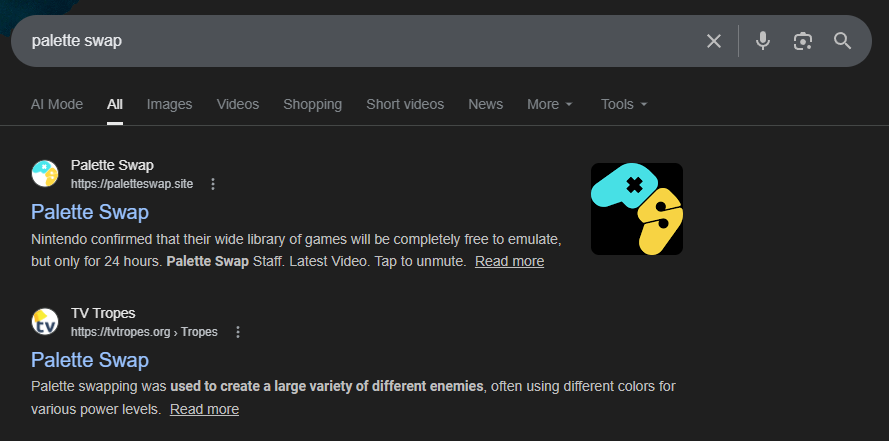Click the 'TV Tropes' site name text
889x441 pixels.
103,313
